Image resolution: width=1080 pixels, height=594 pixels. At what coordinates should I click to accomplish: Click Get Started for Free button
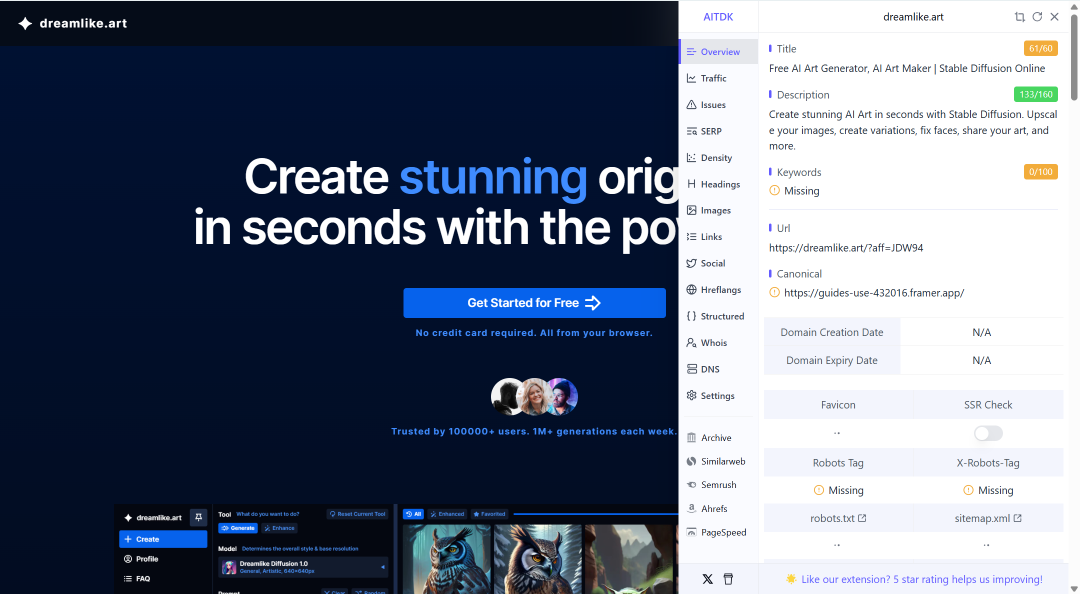tap(534, 303)
